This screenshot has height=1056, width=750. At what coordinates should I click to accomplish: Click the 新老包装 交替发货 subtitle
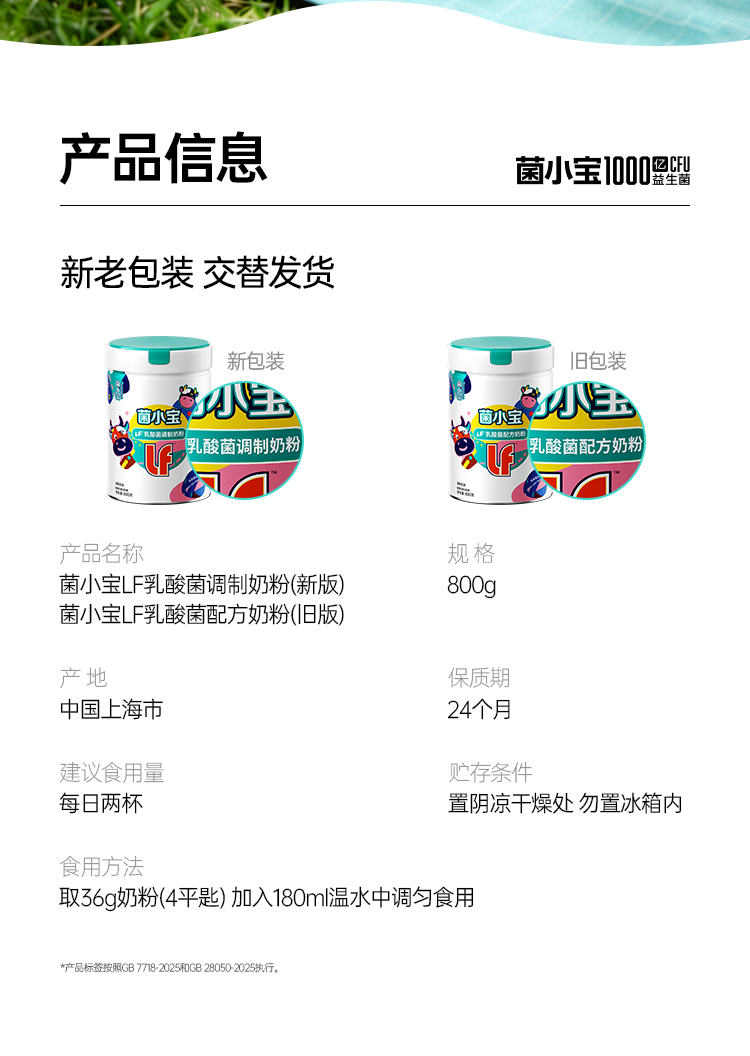pyautogui.click(x=197, y=273)
